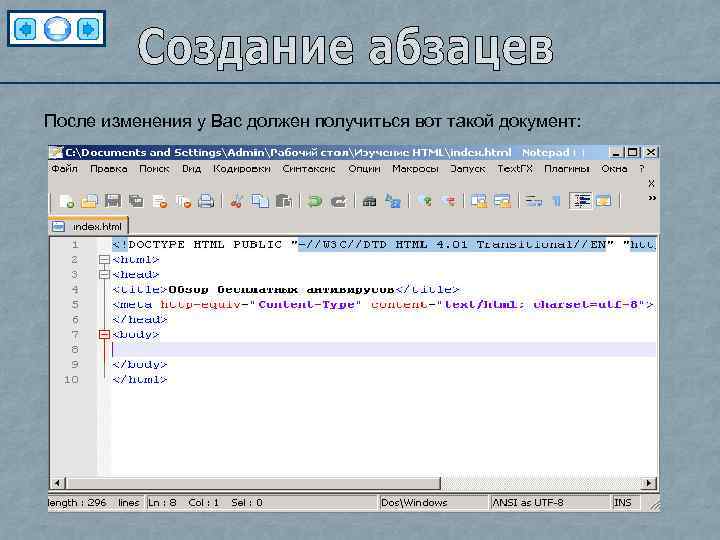This screenshot has height=540, width=720.
Task: Open the Плагины menu
Action: tap(567, 169)
